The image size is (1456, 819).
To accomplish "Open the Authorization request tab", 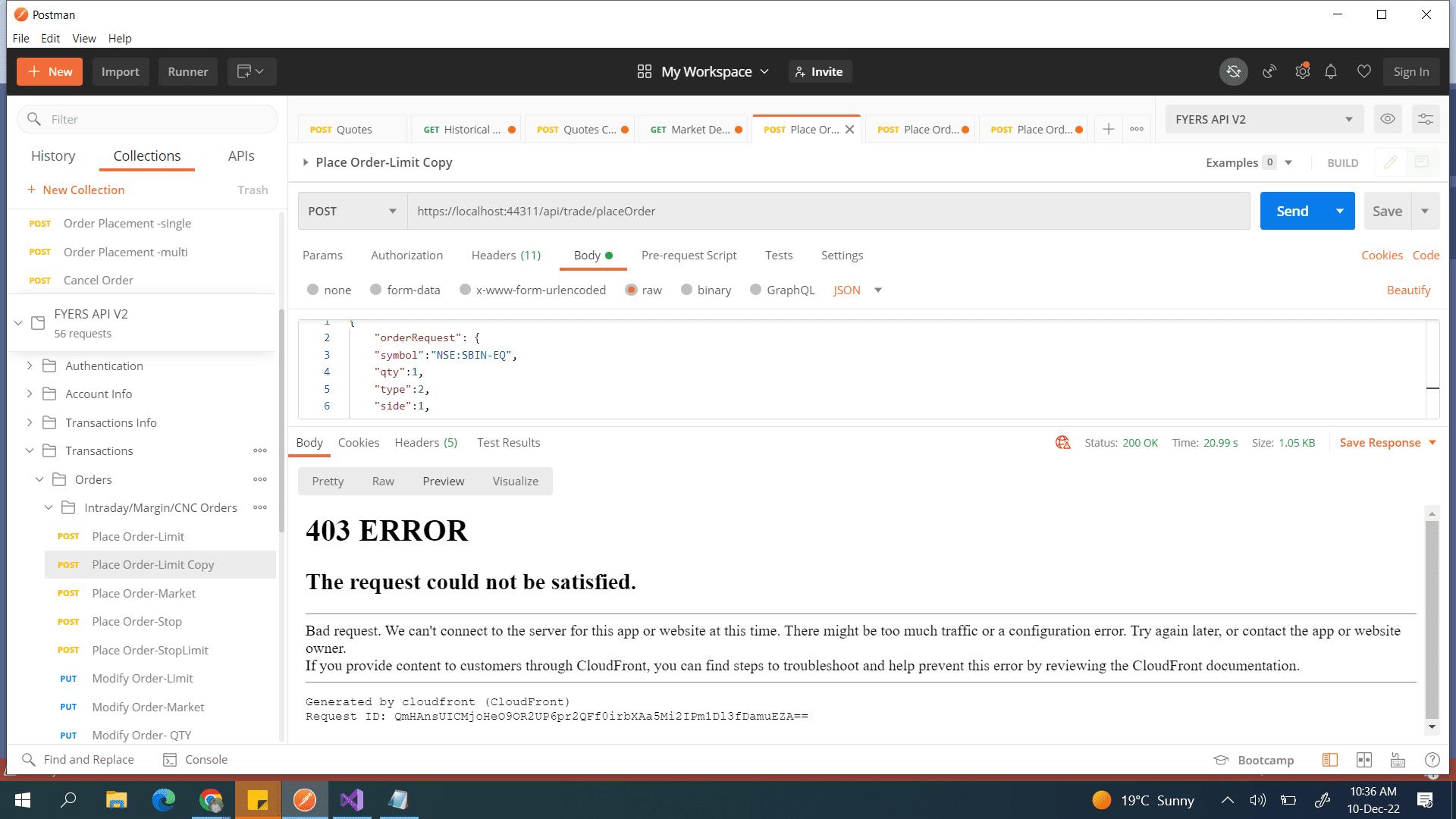I will (x=406, y=255).
